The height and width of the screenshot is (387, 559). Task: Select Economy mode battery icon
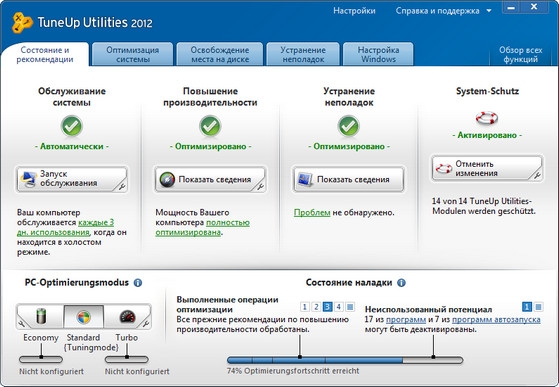[x=41, y=316]
